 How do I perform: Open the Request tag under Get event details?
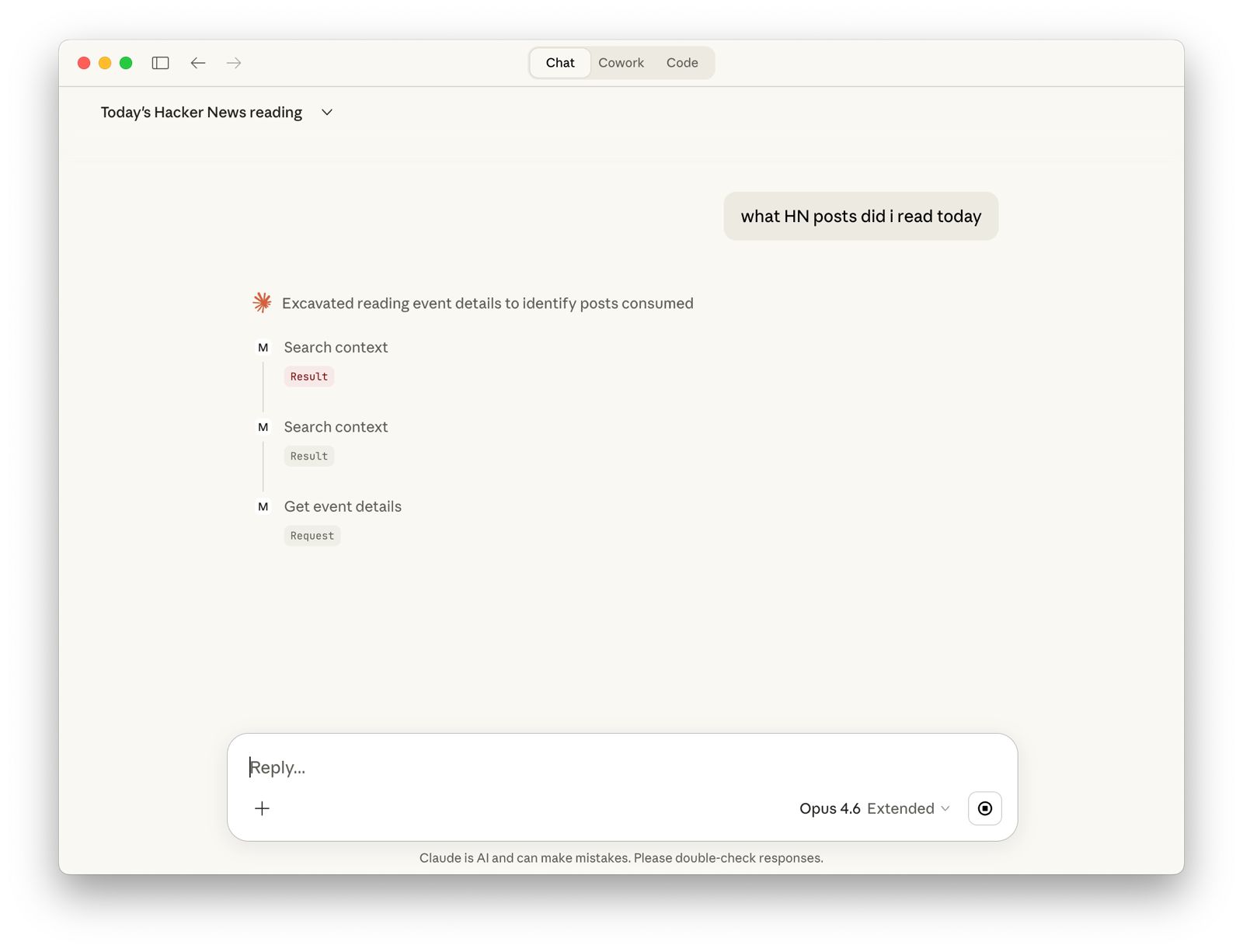312,536
